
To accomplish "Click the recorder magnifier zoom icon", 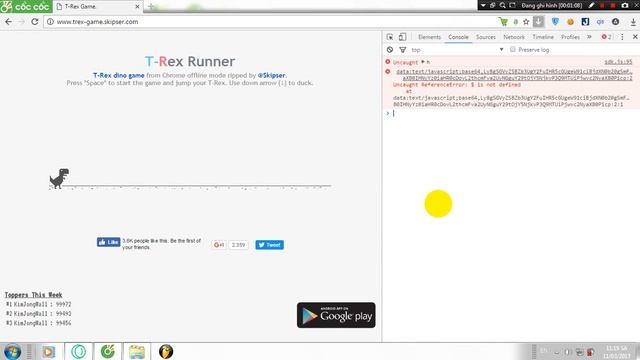I will (502, 5).
